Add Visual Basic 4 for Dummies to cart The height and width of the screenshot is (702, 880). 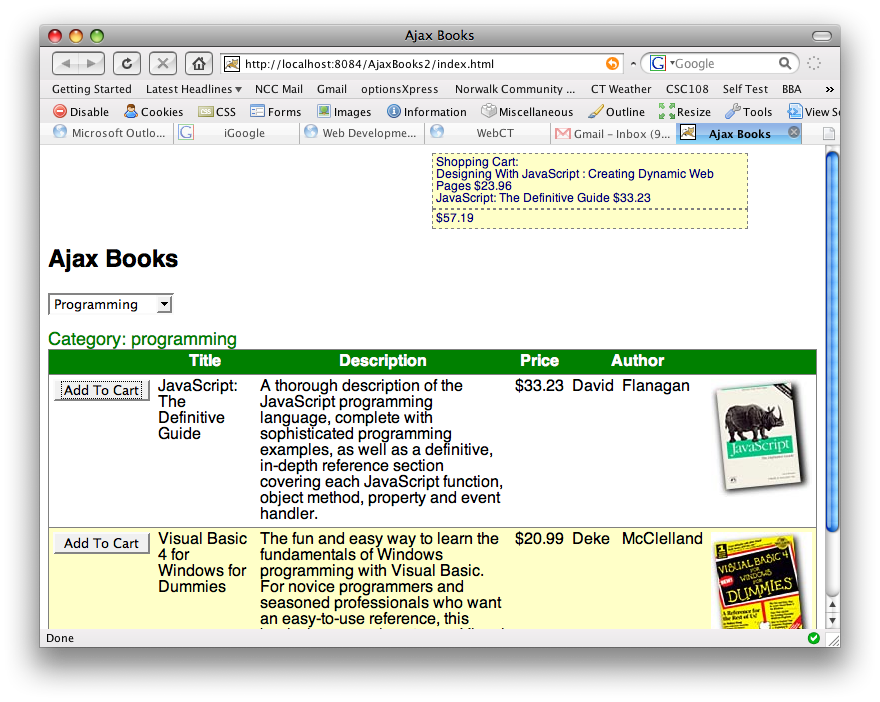(102, 543)
